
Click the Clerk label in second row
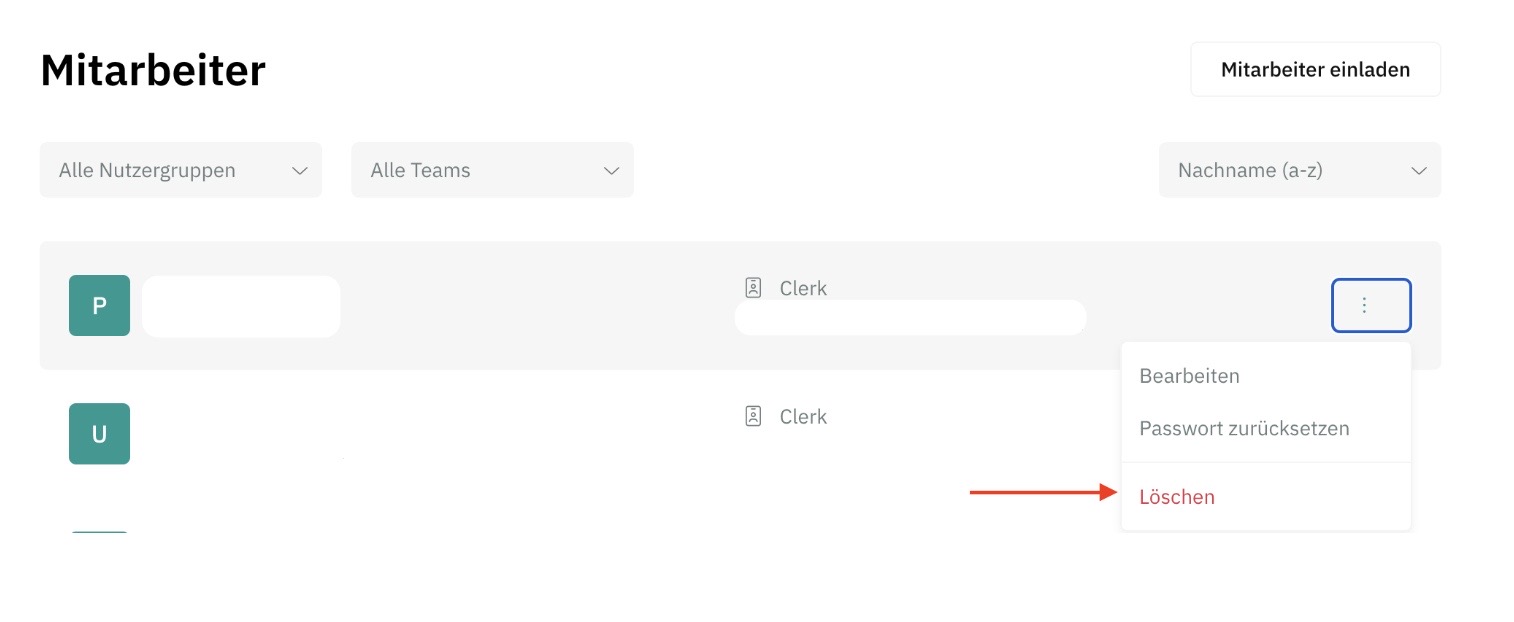click(803, 416)
